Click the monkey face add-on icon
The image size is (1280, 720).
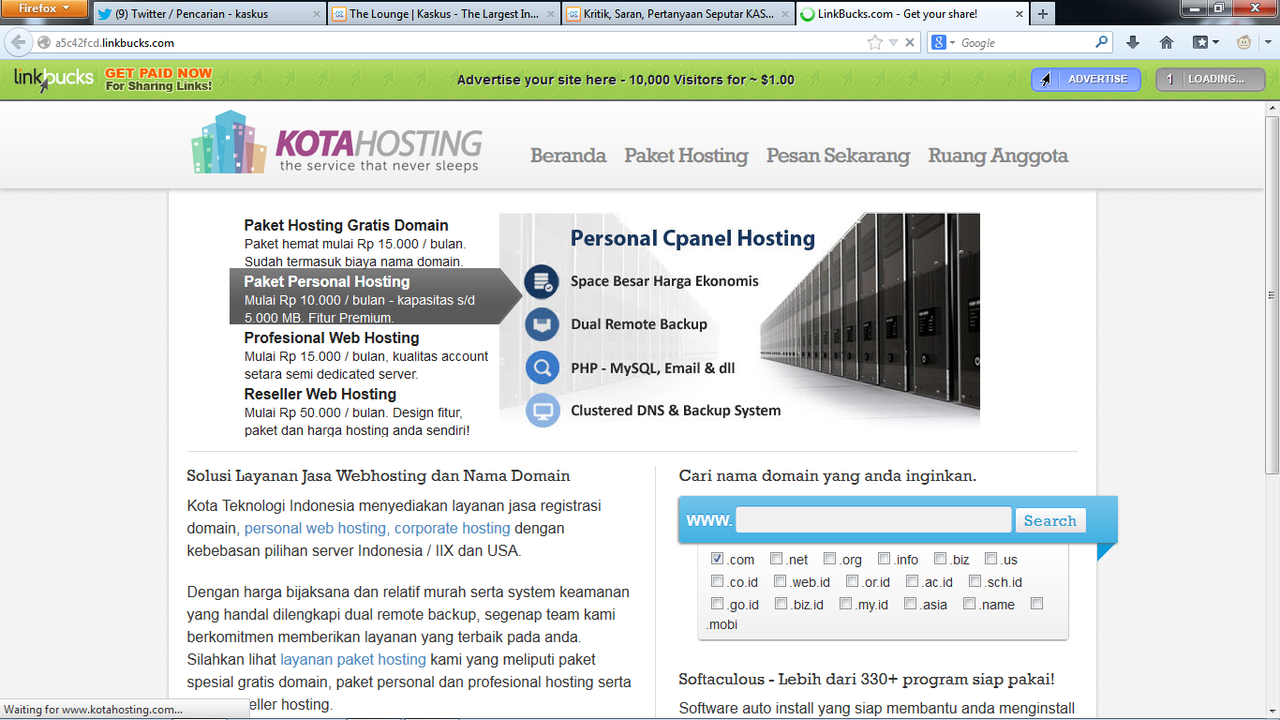click(x=1244, y=43)
